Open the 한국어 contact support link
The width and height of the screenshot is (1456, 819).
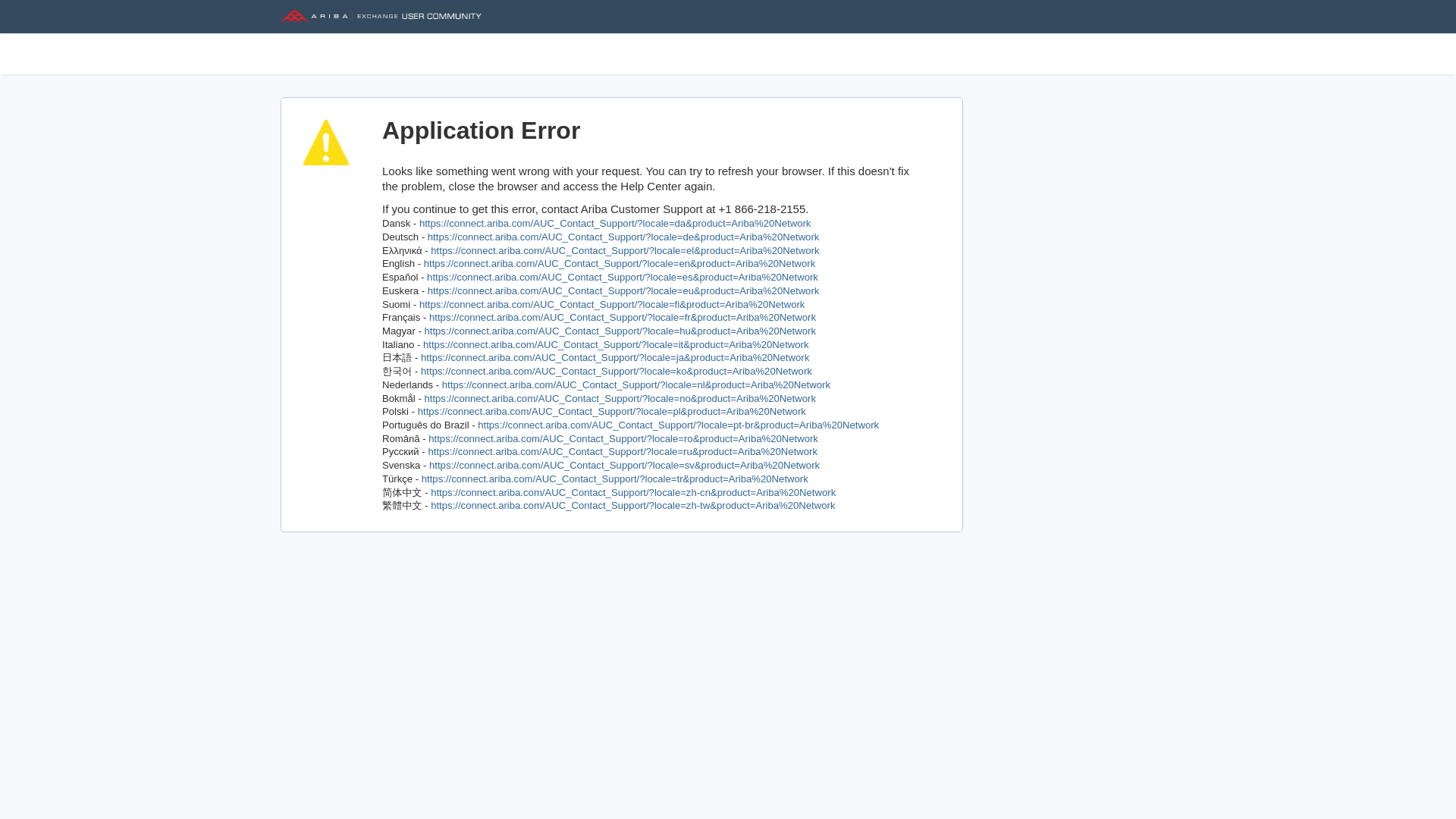617,372
